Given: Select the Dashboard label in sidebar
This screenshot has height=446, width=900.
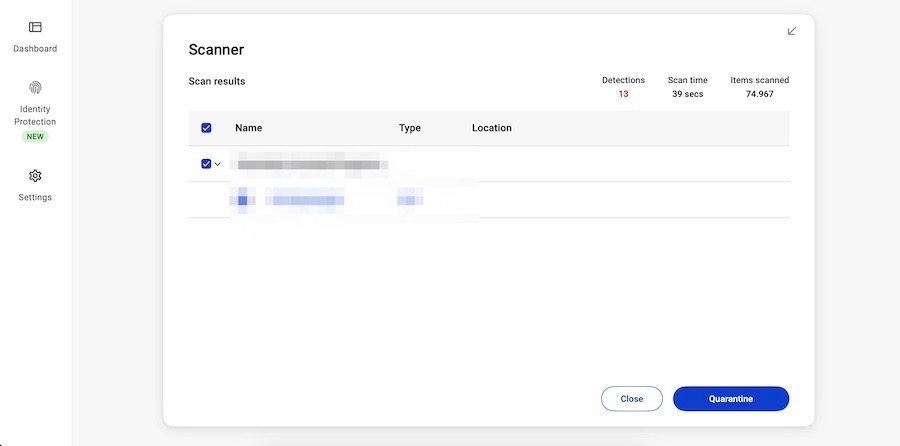Looking at the screenshot, I should [x=35, y=48].
